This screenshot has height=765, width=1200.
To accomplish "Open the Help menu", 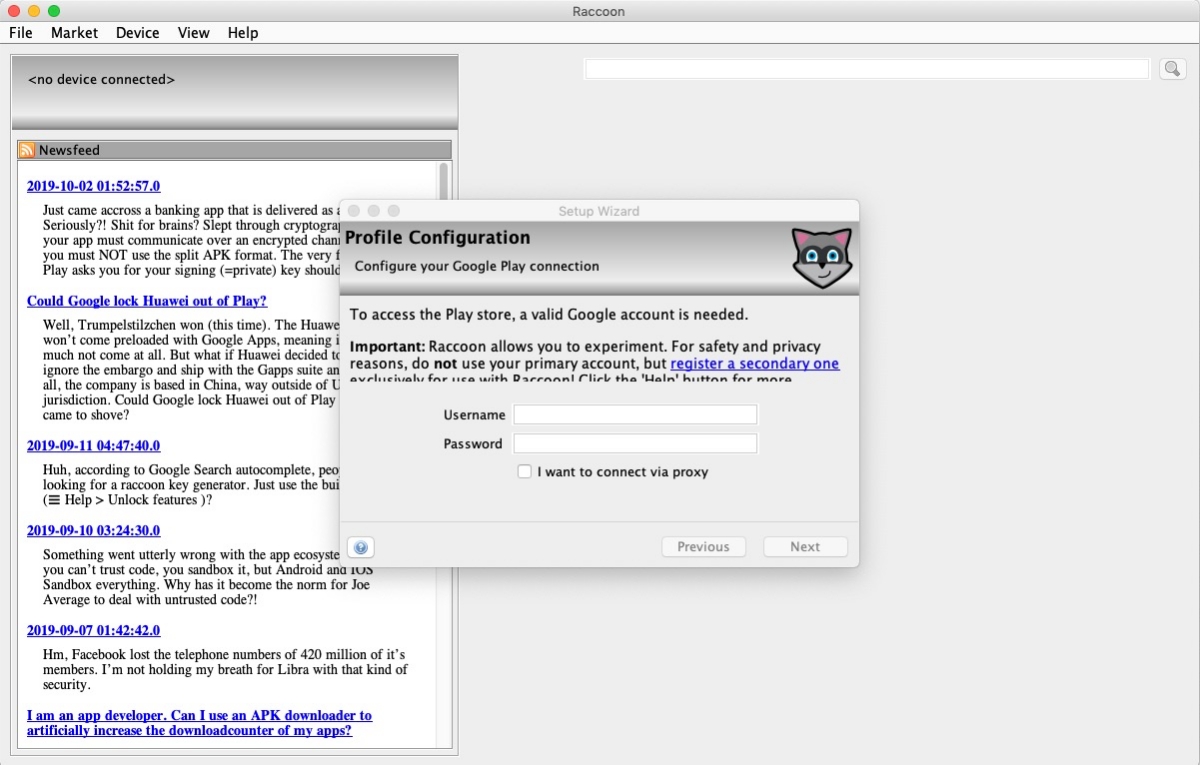I will pyautogui.click(x=243, y=33).
